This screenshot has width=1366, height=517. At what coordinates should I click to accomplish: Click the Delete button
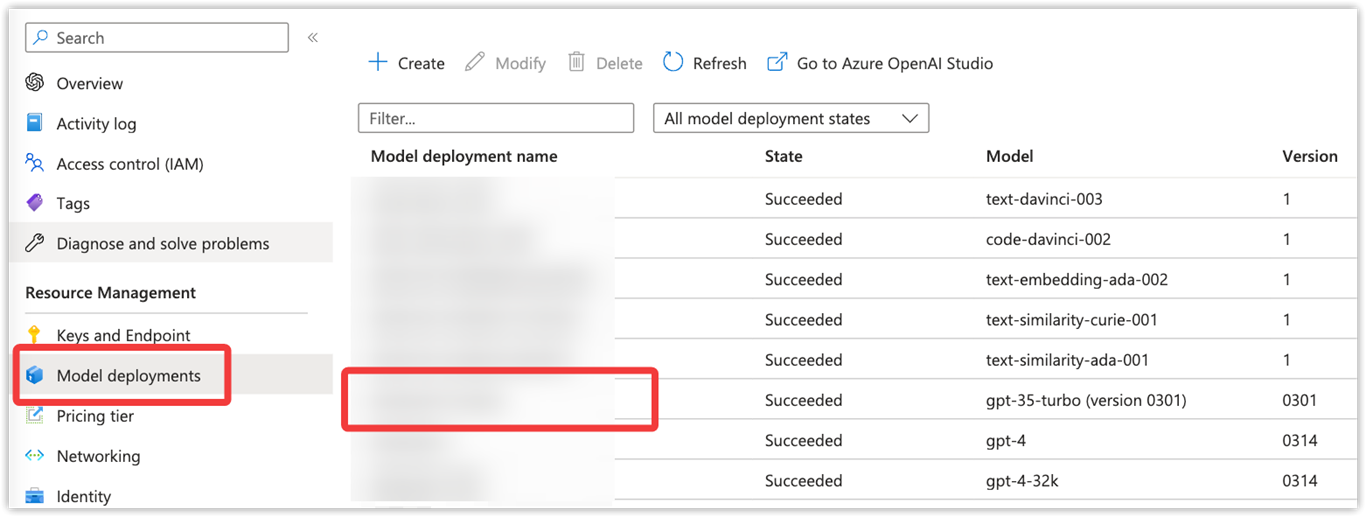click(605, 63)
